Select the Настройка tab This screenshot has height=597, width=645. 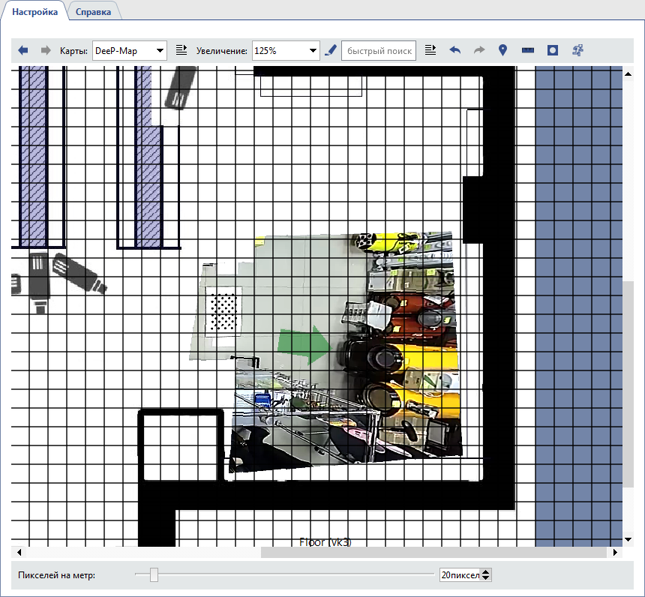click(x=34, y=11)
